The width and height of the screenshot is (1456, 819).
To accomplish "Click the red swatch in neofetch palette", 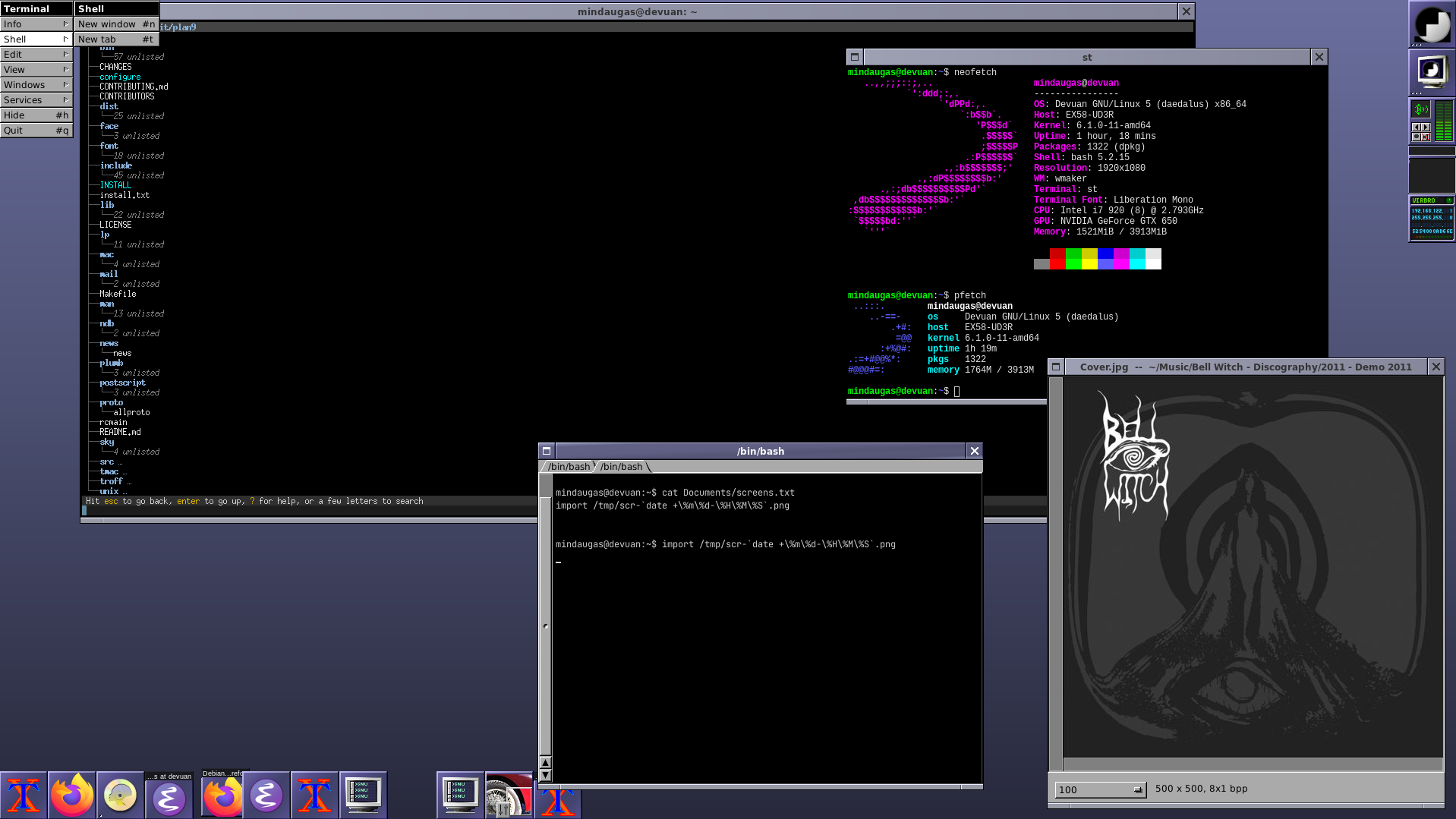I will pyautogui.click(x=1057, y=259).
